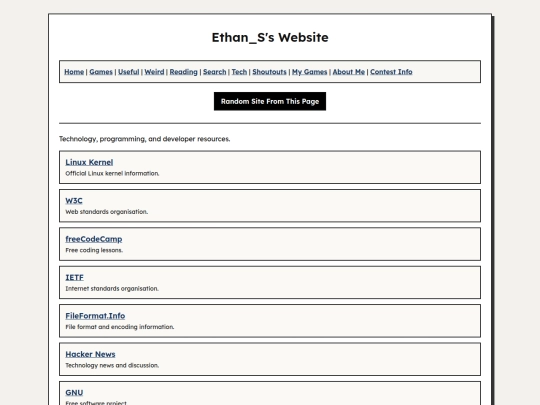The width and height of the screenshot is (540, 405).
Task: Click the 'Official Linux kernel information.' description
Action: pos(112,173)
